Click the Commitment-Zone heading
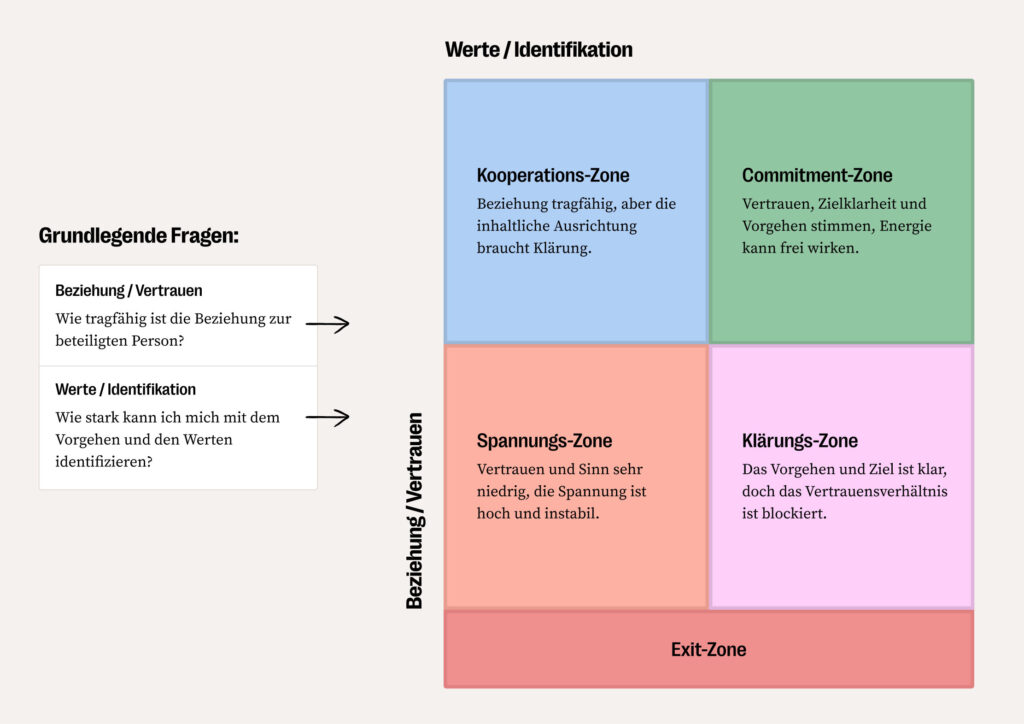The height and width of the screenshot is (724, 1024). 817,176
